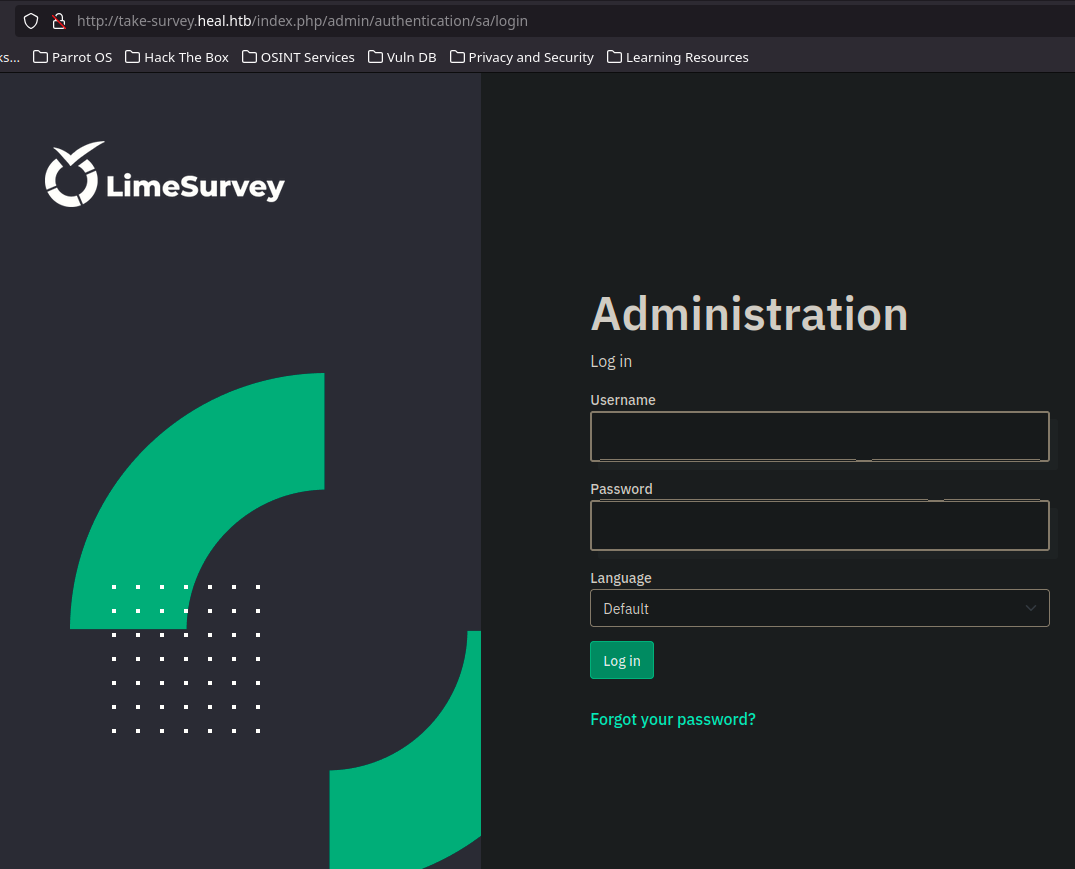The width and height of the screenshot is (1075, 869).
Task: Click the green Log in button
Action: point(622,660)
